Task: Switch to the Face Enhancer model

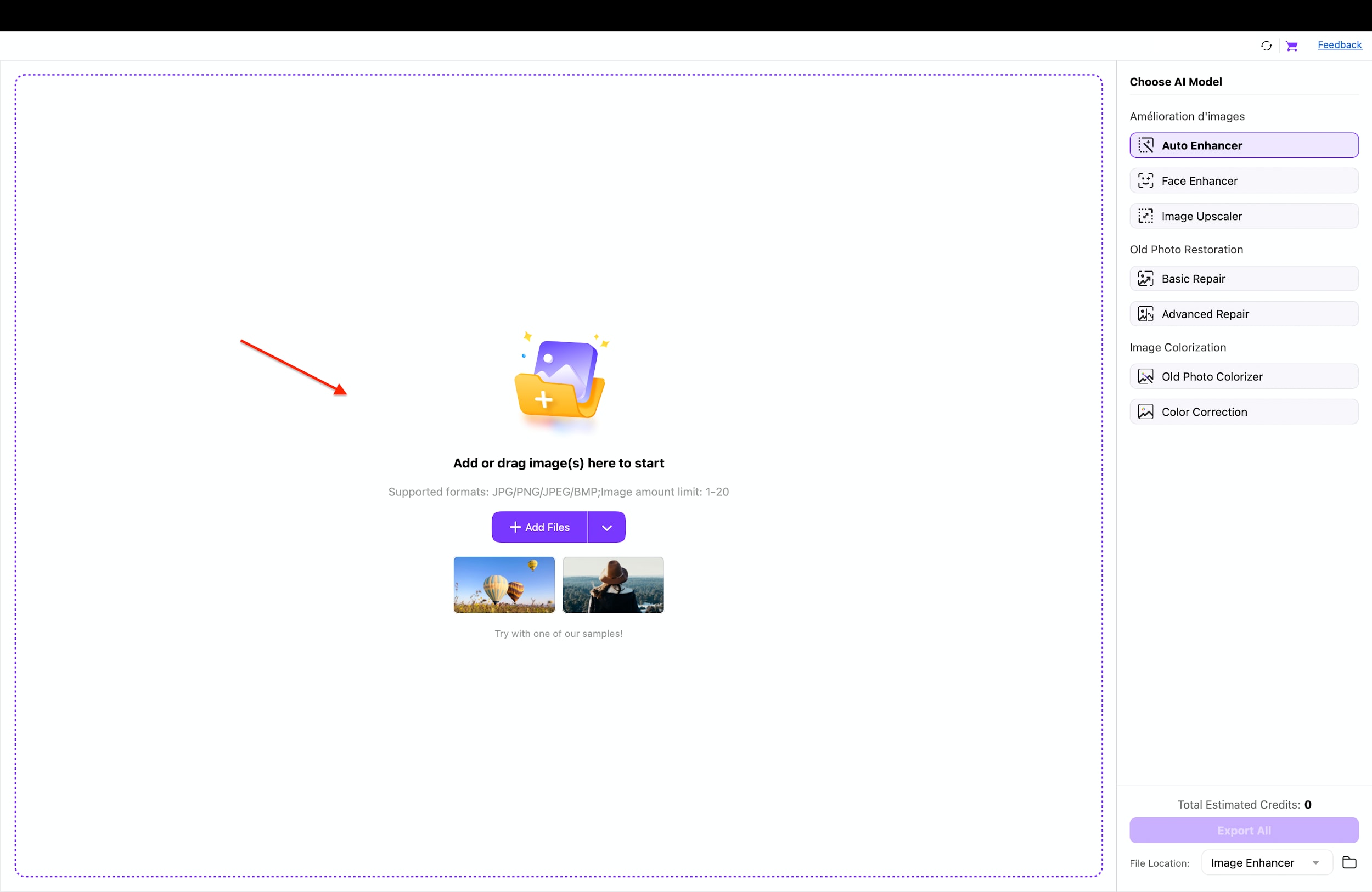Action: coord(1244,180)
